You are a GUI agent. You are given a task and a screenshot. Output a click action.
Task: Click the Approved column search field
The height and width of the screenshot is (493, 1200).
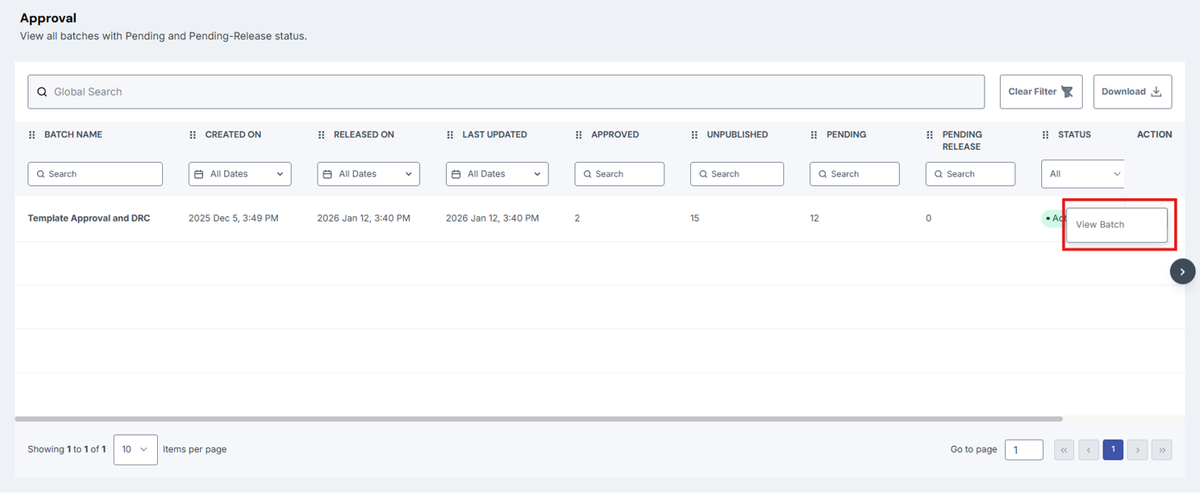click(x=620, y=174)
